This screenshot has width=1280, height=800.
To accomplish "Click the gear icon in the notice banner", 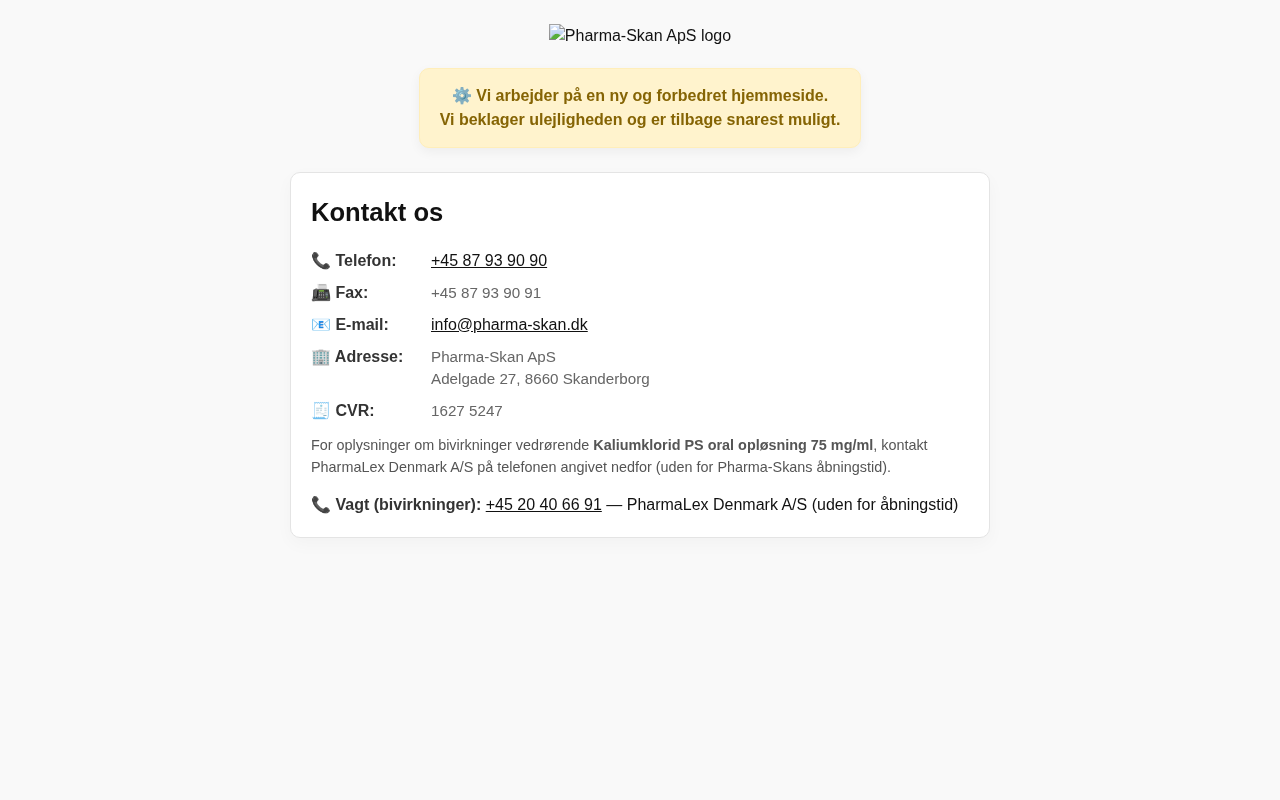I will 462,96.
